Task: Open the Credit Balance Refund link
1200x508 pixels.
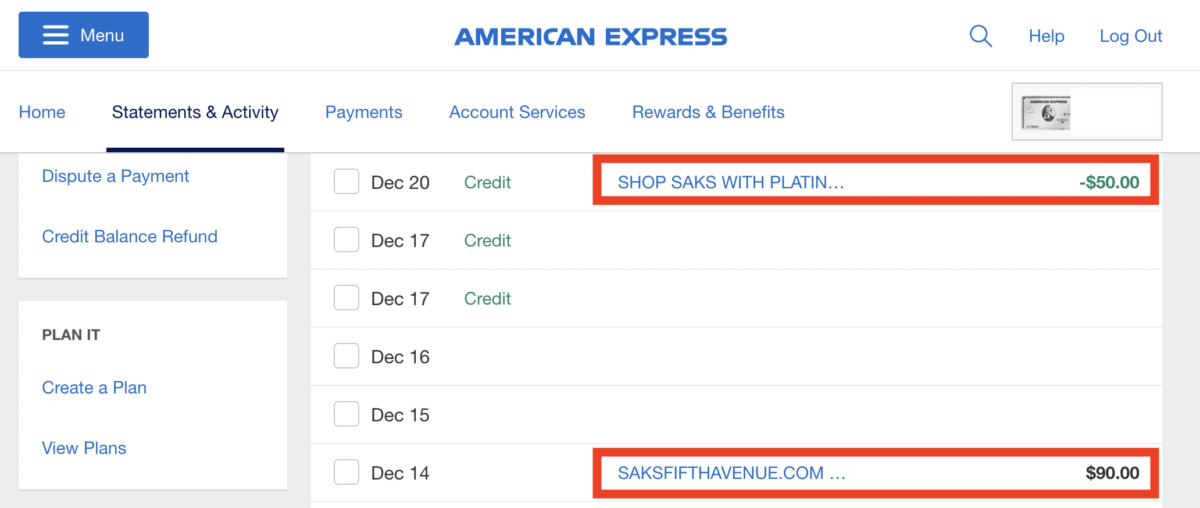Action: click(x=130, y=236)
